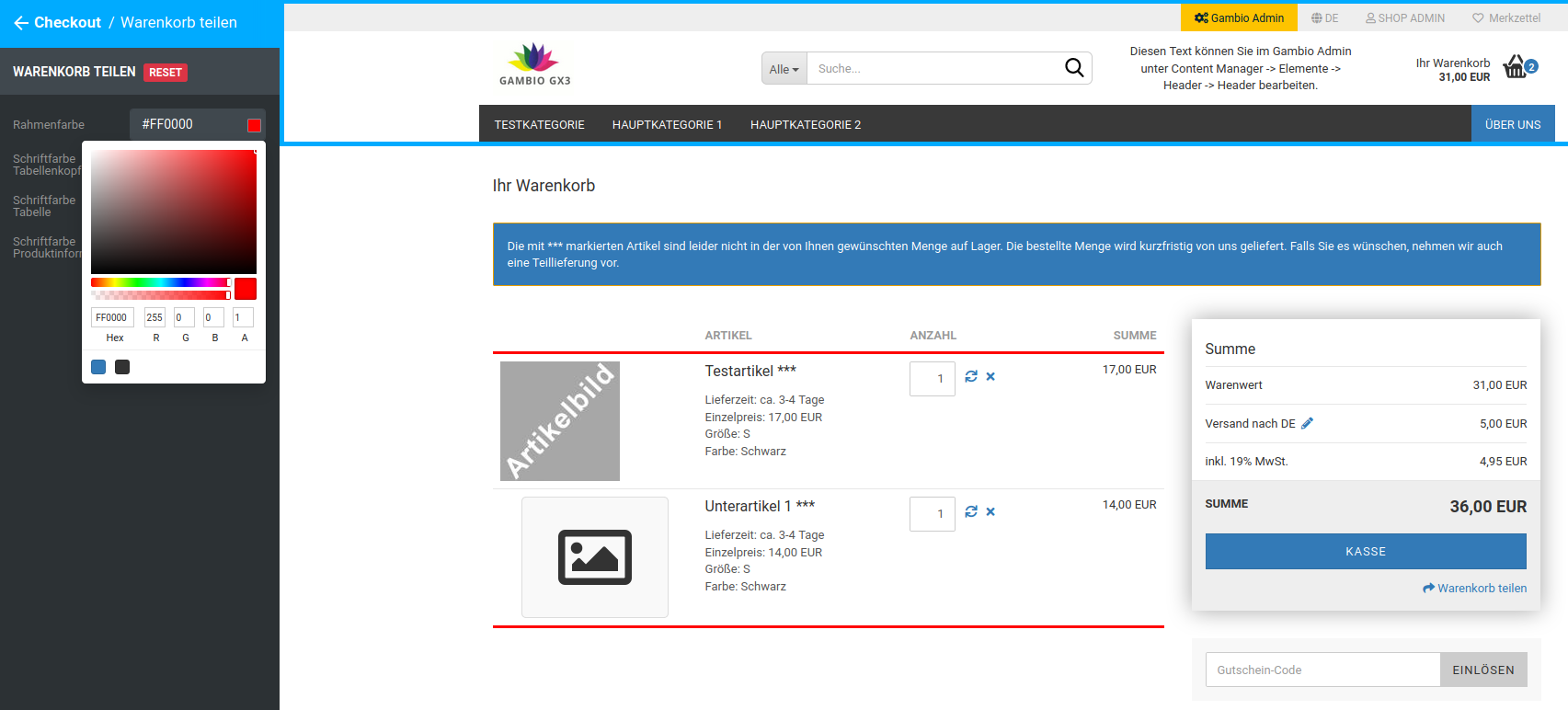
Task: Click the Warenkorb teilen link
Action: click(1474, 588)
